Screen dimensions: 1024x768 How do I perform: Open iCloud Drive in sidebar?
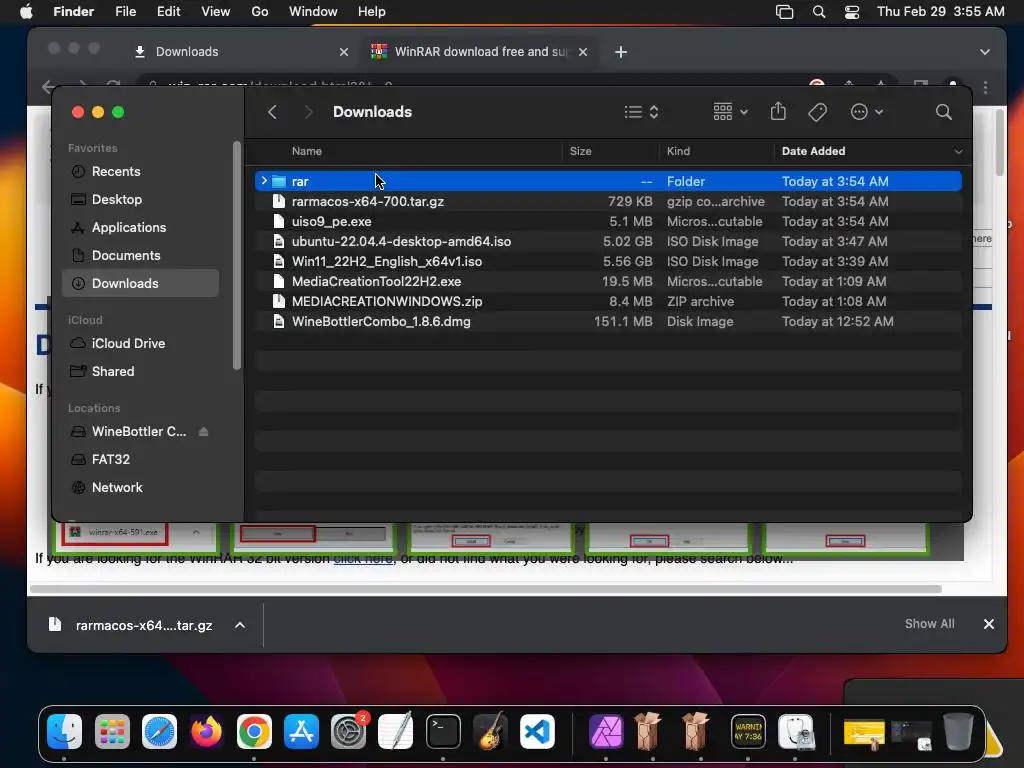(x=140, y=344)
